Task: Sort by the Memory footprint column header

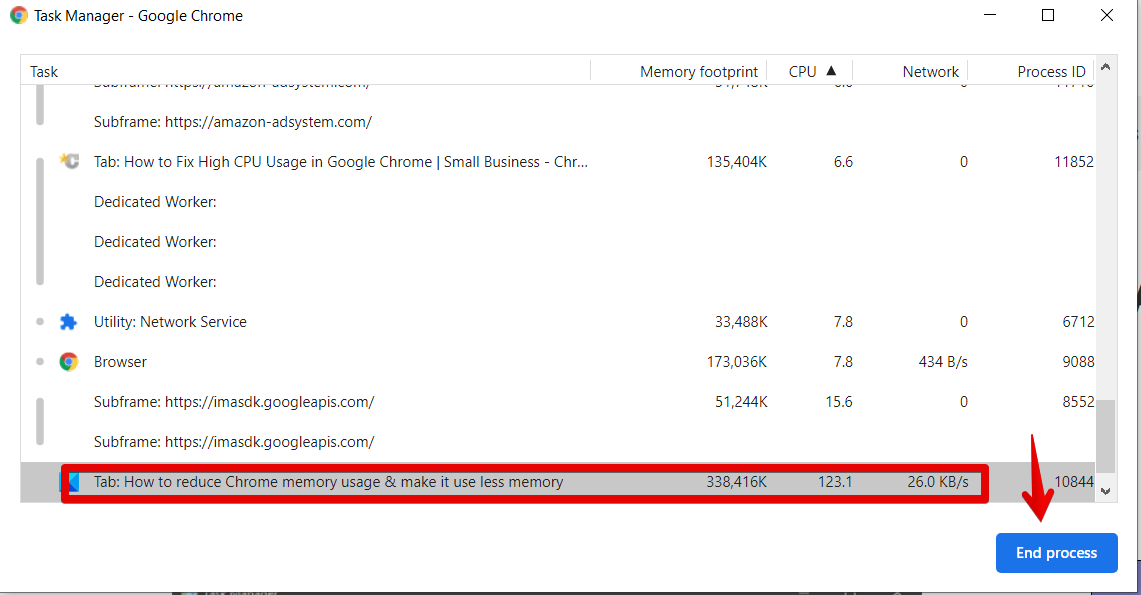Action: [679, 71]
